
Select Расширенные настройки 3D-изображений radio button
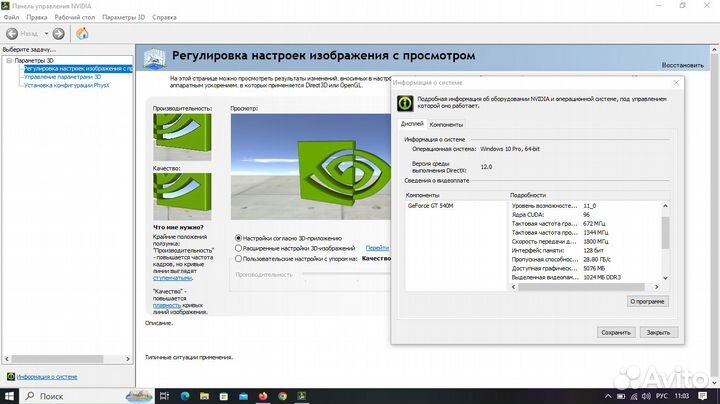click(x=238, y=248)
